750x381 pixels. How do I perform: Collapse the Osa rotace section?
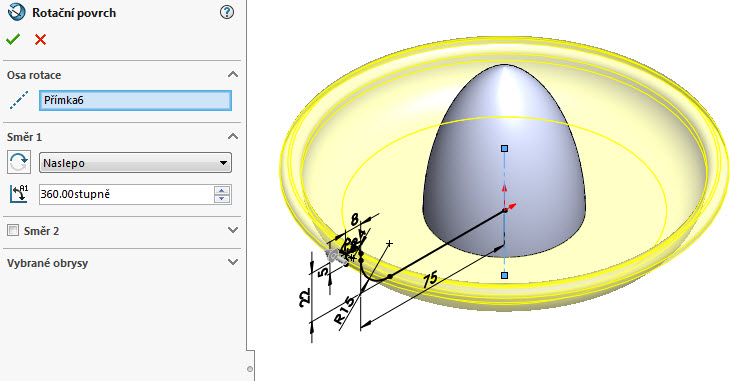pos(232,75)
